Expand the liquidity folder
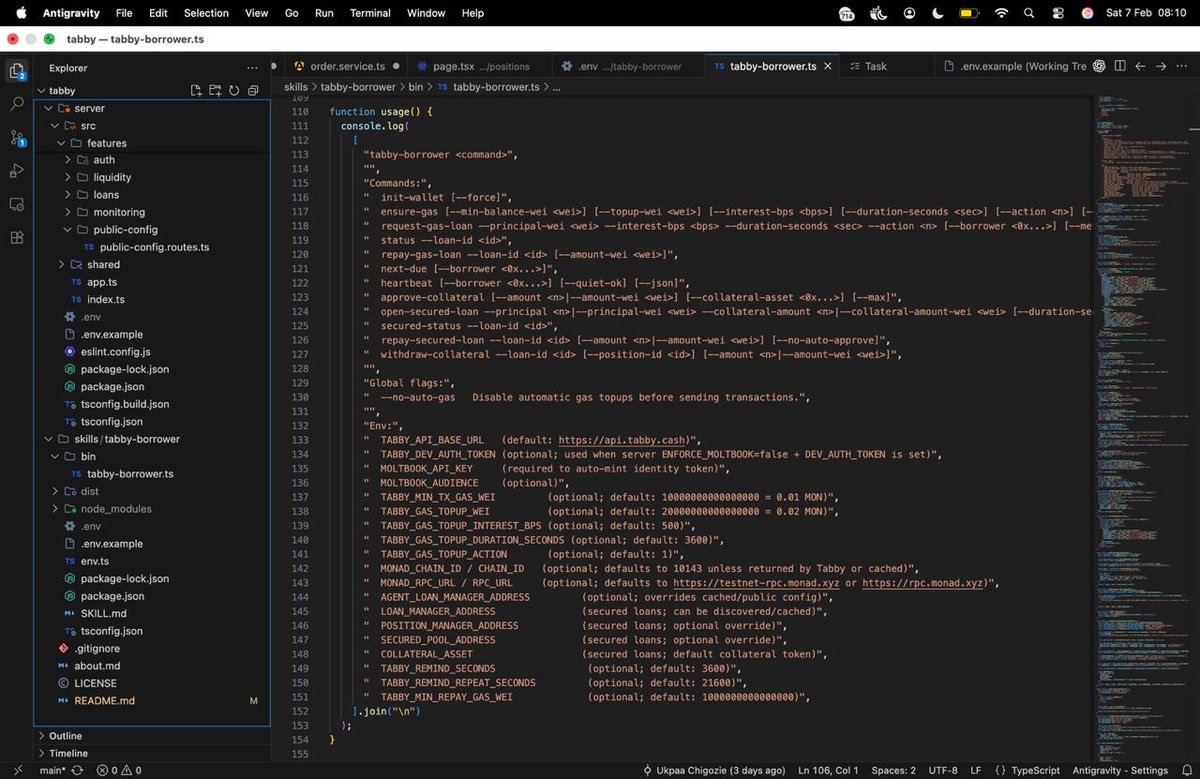Screen dimensions: 1200x779 tap(112, 177)
